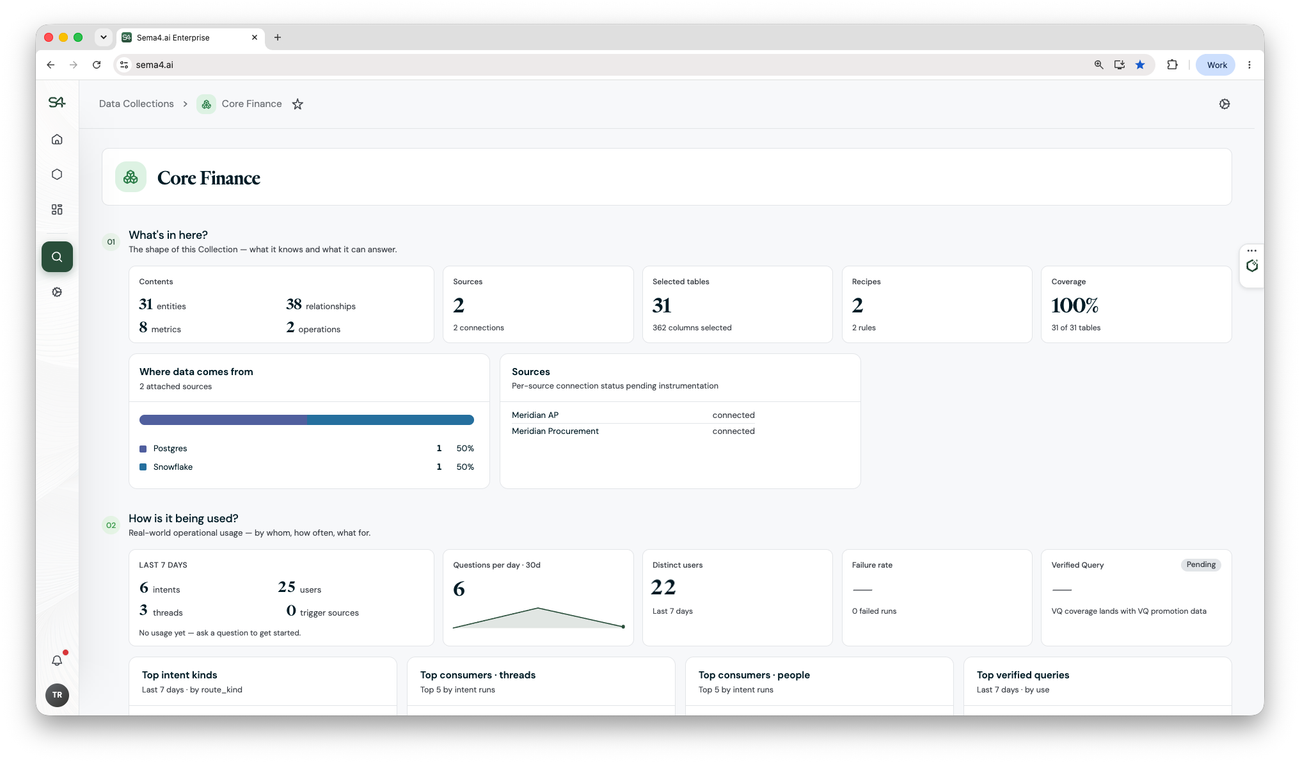Click '362 columns selected' text
The image size is (1300, 763).
tap(692, 328)
